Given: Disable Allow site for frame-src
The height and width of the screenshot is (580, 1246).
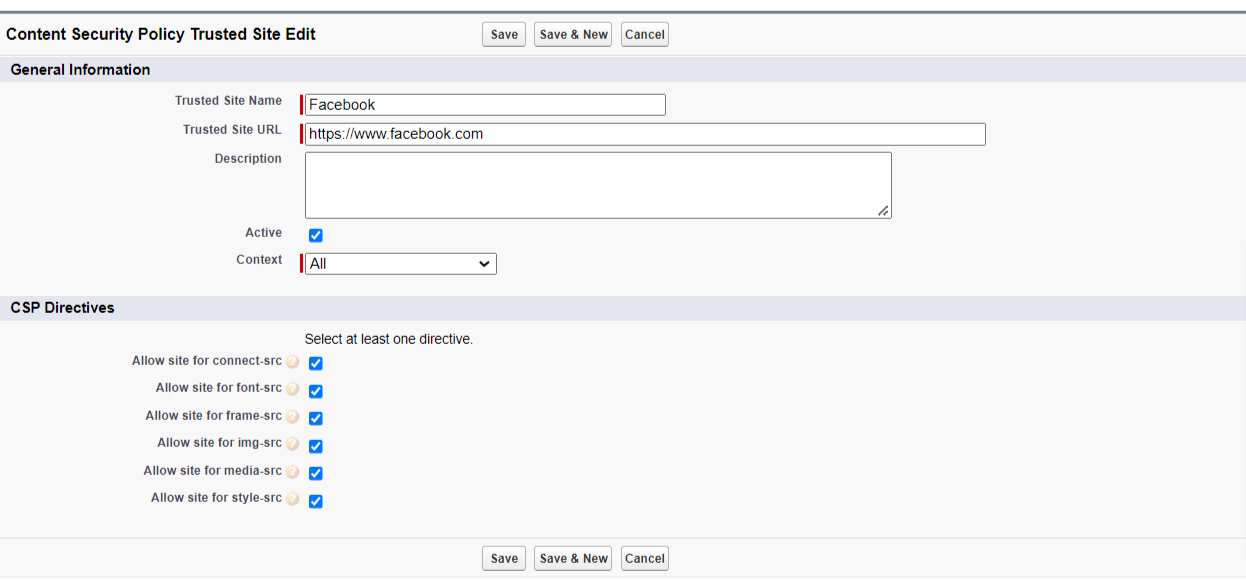Looking at the screenshot, I should [316, 419].
